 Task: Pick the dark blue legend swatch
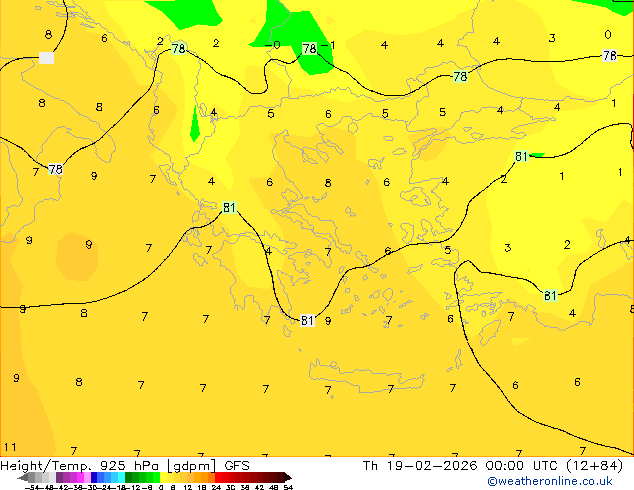pyautogui.click(x=94, y=477)
